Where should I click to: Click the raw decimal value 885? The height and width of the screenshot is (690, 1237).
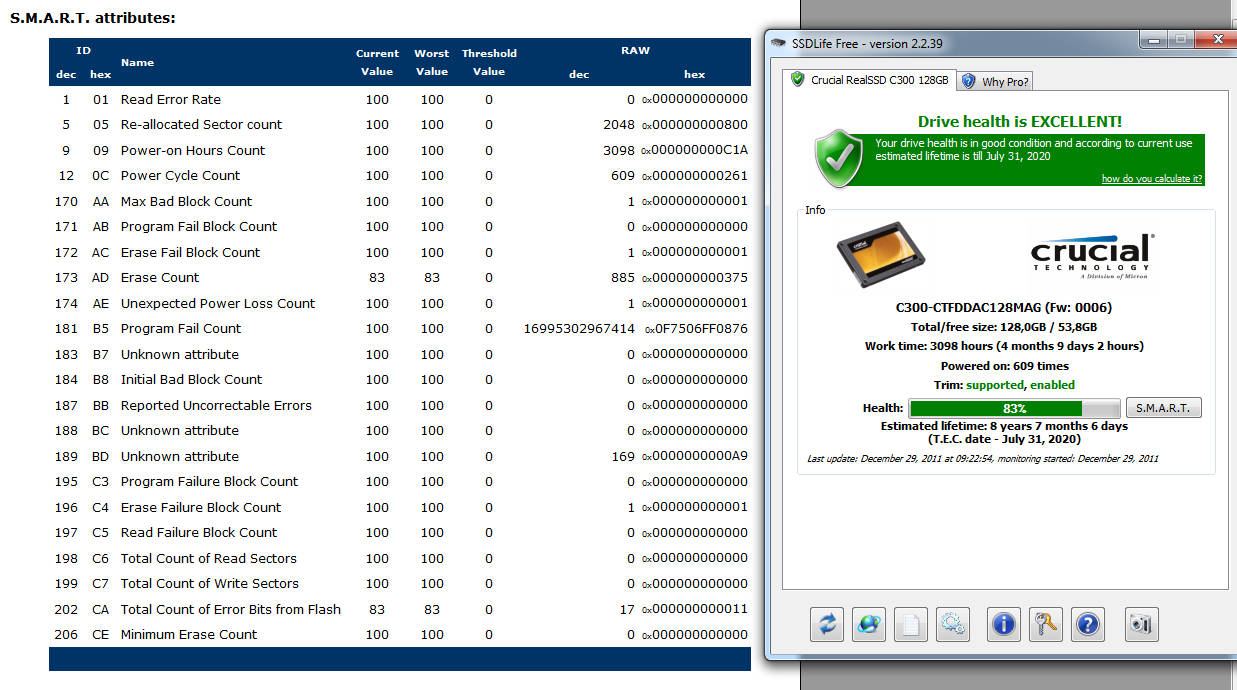point(624,278)
